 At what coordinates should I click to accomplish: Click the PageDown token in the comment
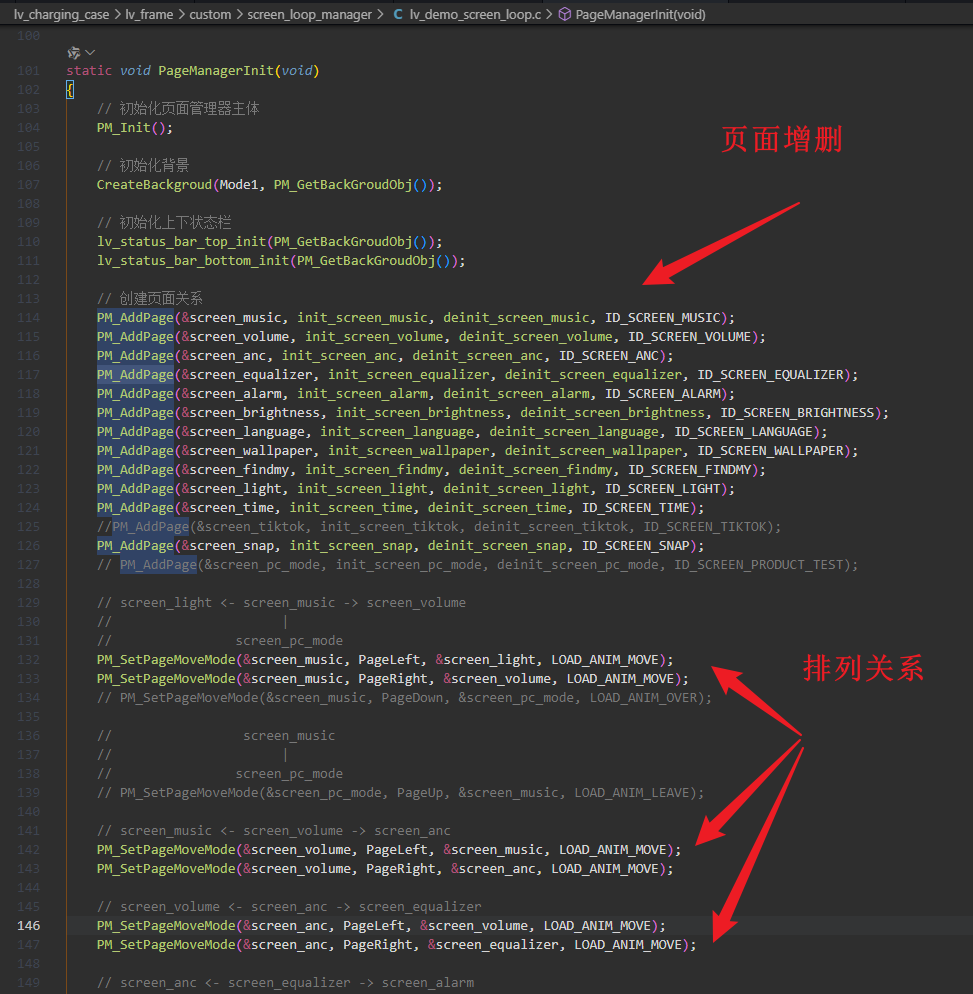pos(413,698)
